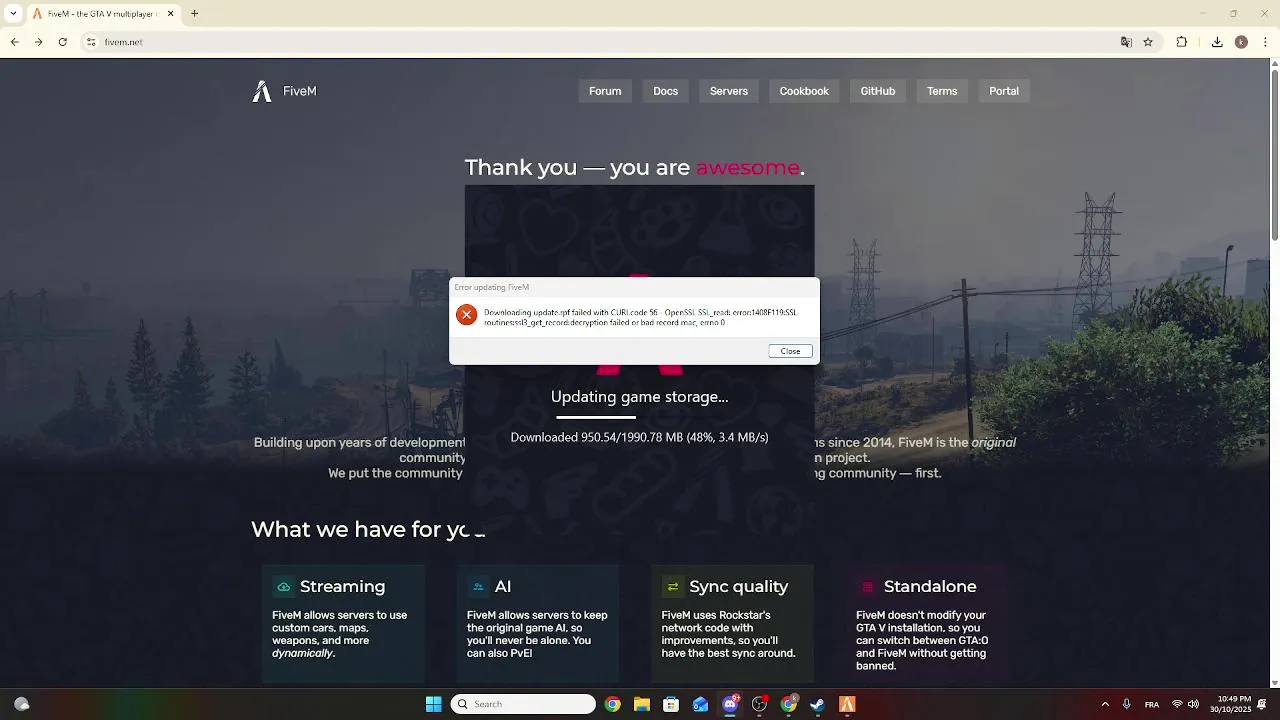Image resolution: width=1280 pixels, height=720 pixels.
Task: Click the Standalone card heading
Action: [930, 587]
